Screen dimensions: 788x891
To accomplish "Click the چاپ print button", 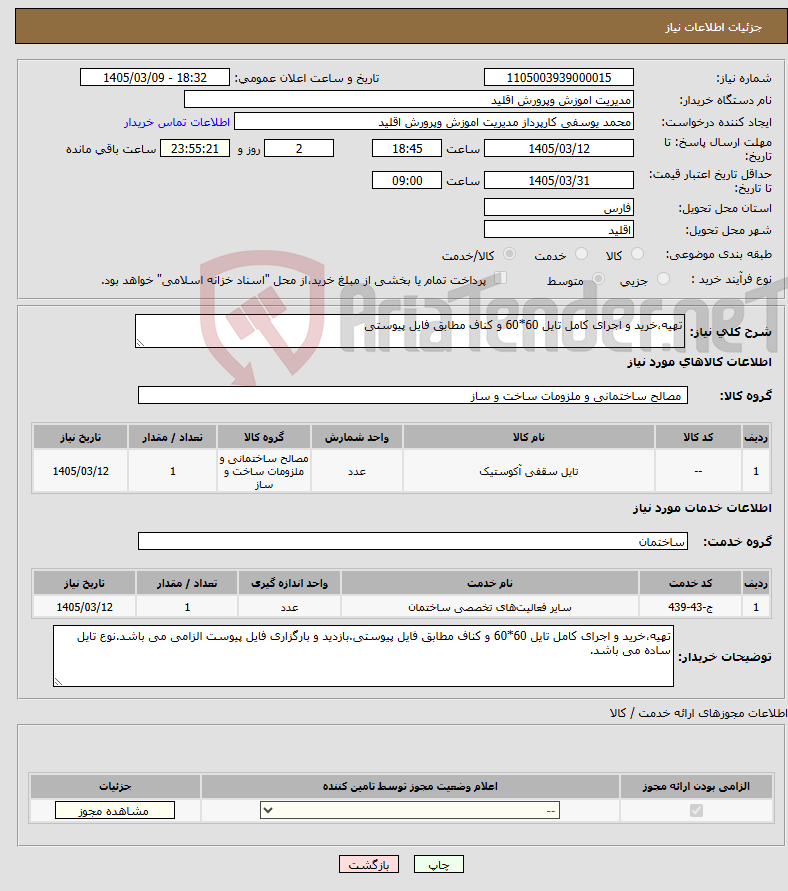I will pos(439,864).
